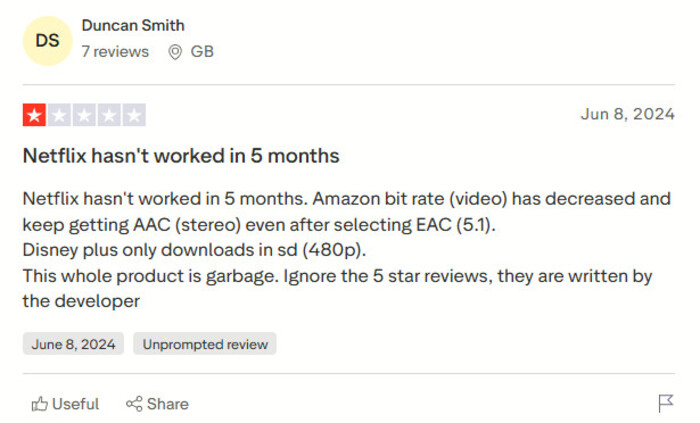This screenshot has width=700, height=423.
Task: Click the fifth grey rating star
Action: tap(133, 115)
